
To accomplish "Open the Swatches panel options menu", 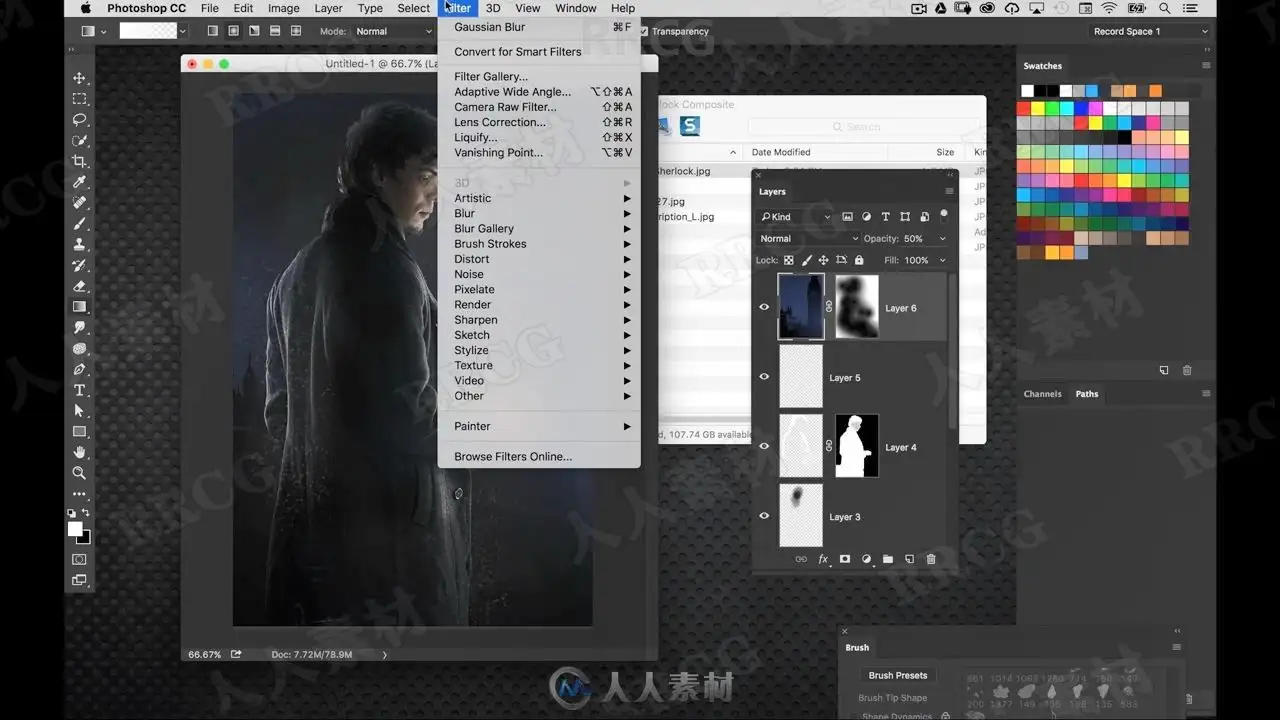I will 1206,66.
